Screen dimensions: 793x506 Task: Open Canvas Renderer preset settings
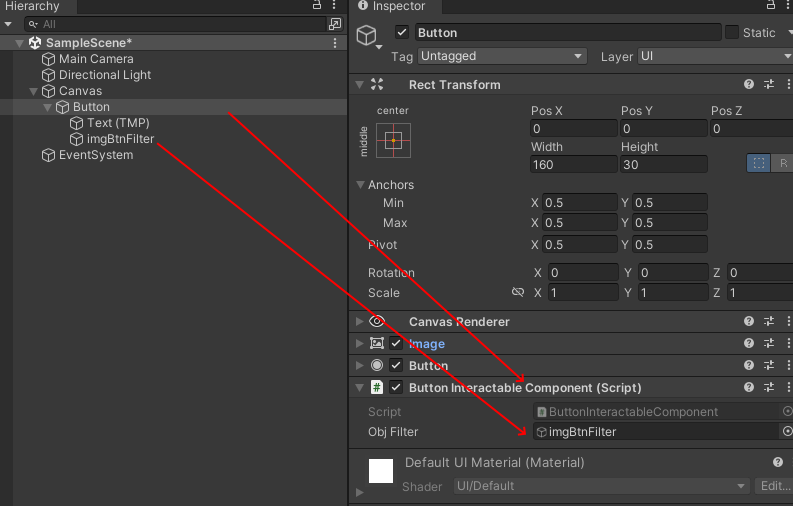pos(769,321)
